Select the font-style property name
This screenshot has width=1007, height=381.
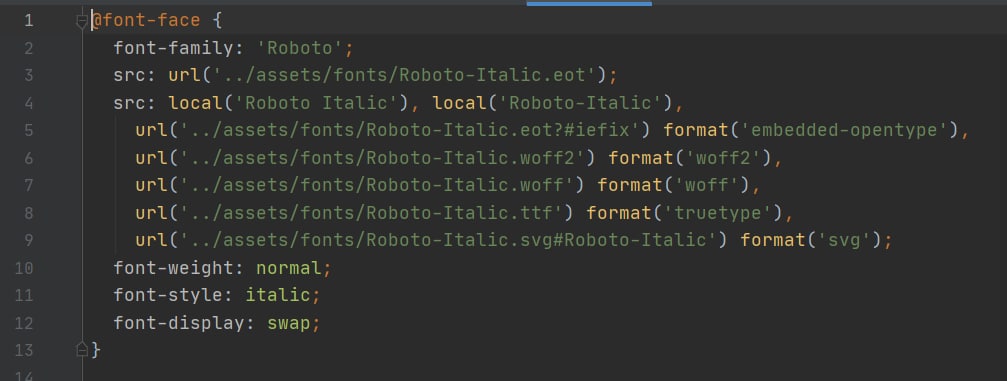pos(168,295)
